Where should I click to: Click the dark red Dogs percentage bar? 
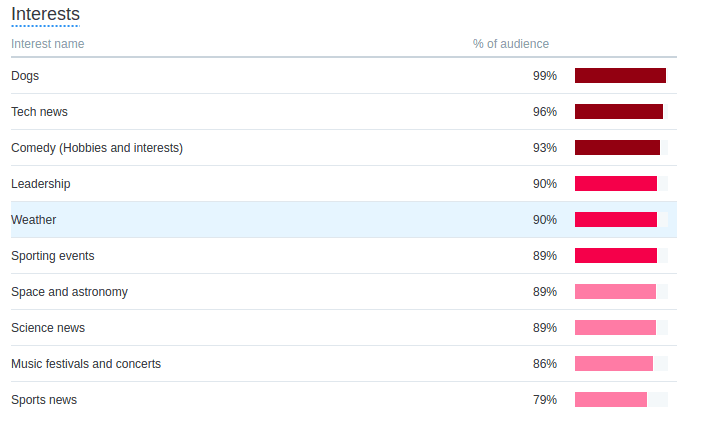[621, 76]
